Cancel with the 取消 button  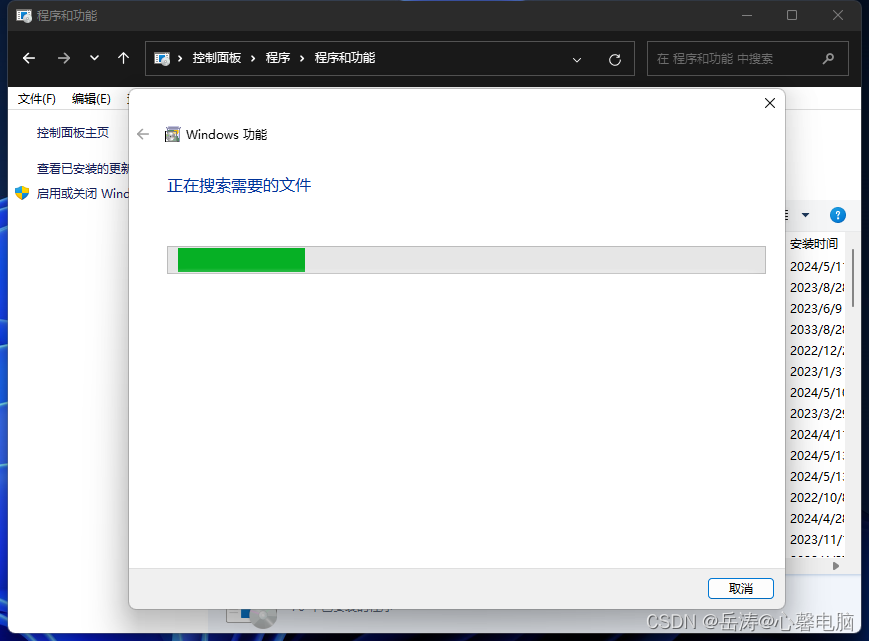(x=740, y=588)
